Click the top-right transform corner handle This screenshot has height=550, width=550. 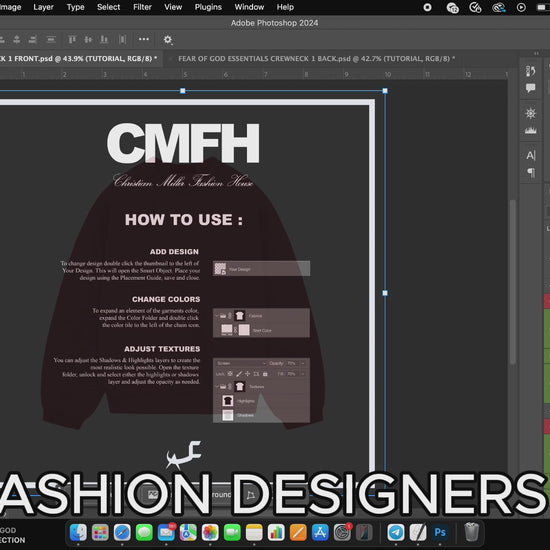coord(385,91)
